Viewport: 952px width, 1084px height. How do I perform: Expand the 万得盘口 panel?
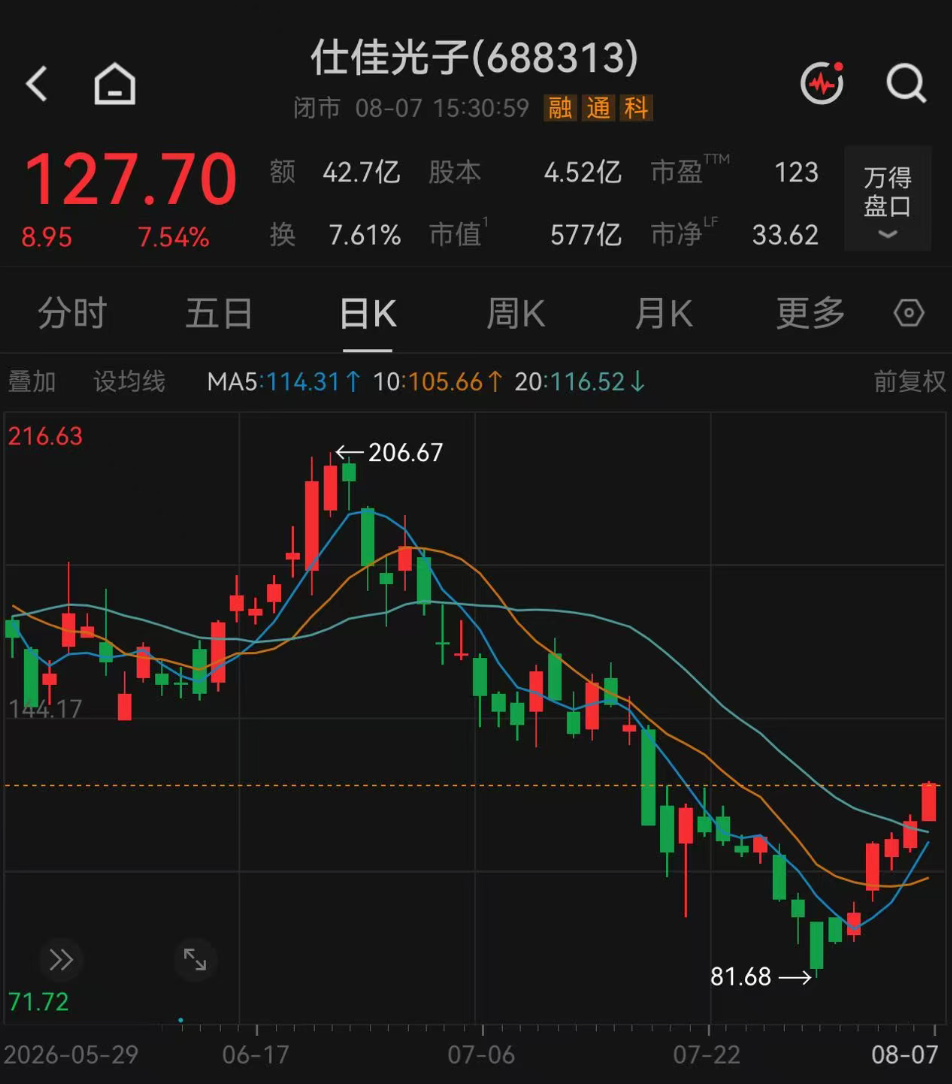888,199
